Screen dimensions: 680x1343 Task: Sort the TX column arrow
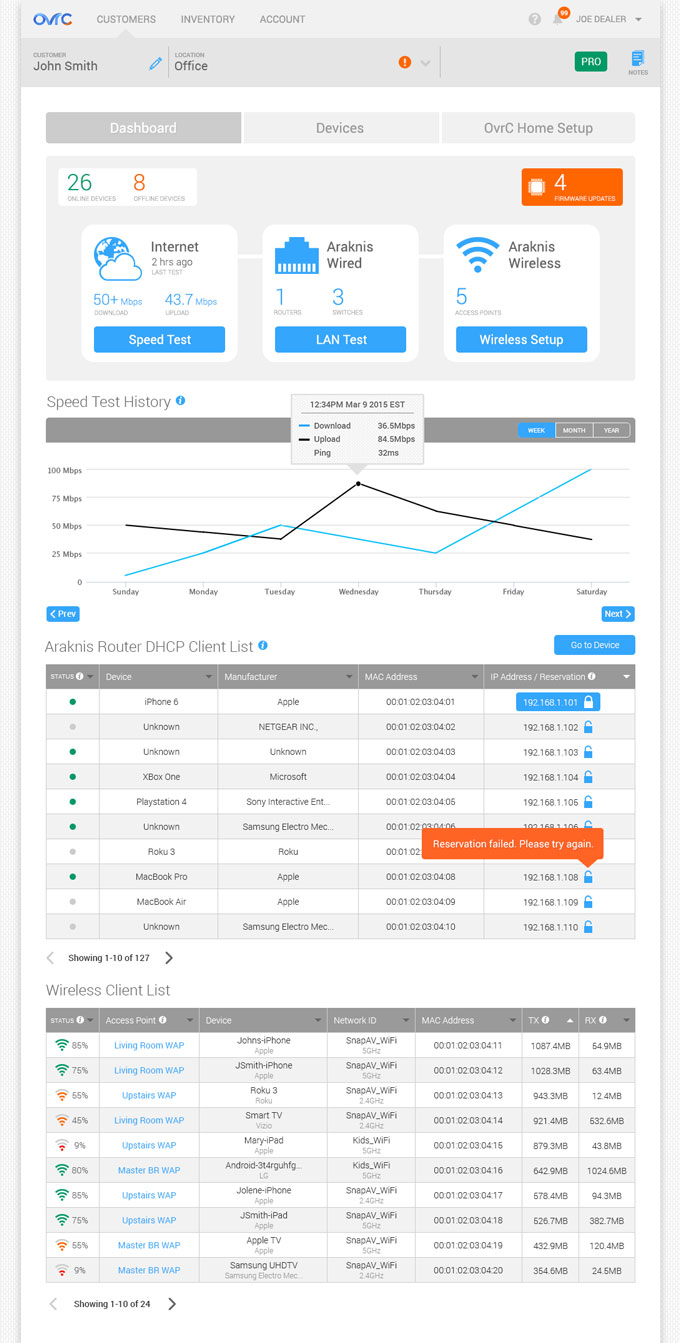coord(570,1021)
